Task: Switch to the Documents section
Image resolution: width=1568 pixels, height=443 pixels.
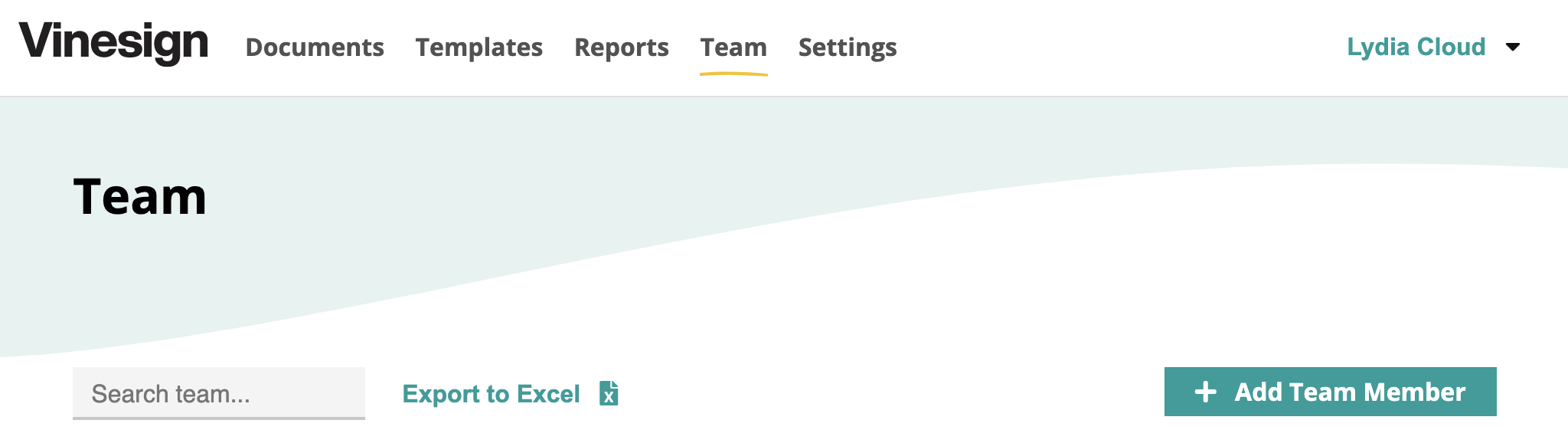Action: click(x=315, y=47)
